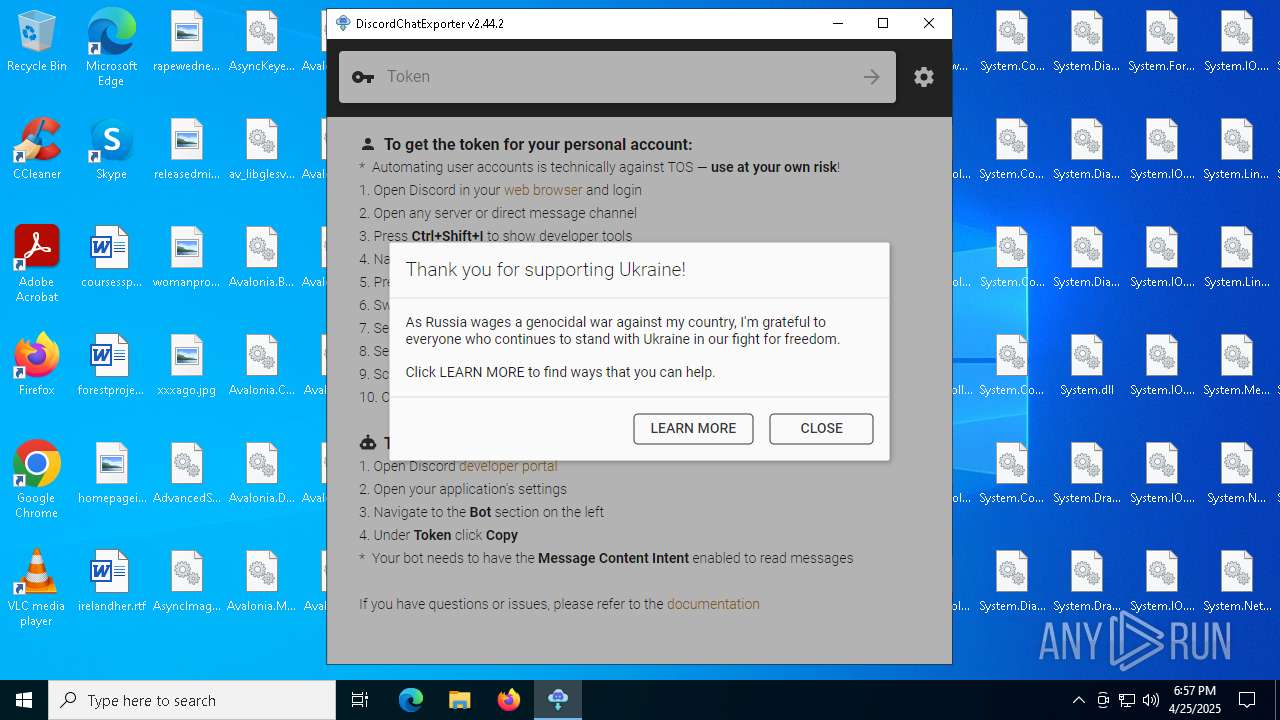1280x720 pixels.
Task: Select the AdvancedS... file icon
Action: pyautogui.click(x=187, y=474)
